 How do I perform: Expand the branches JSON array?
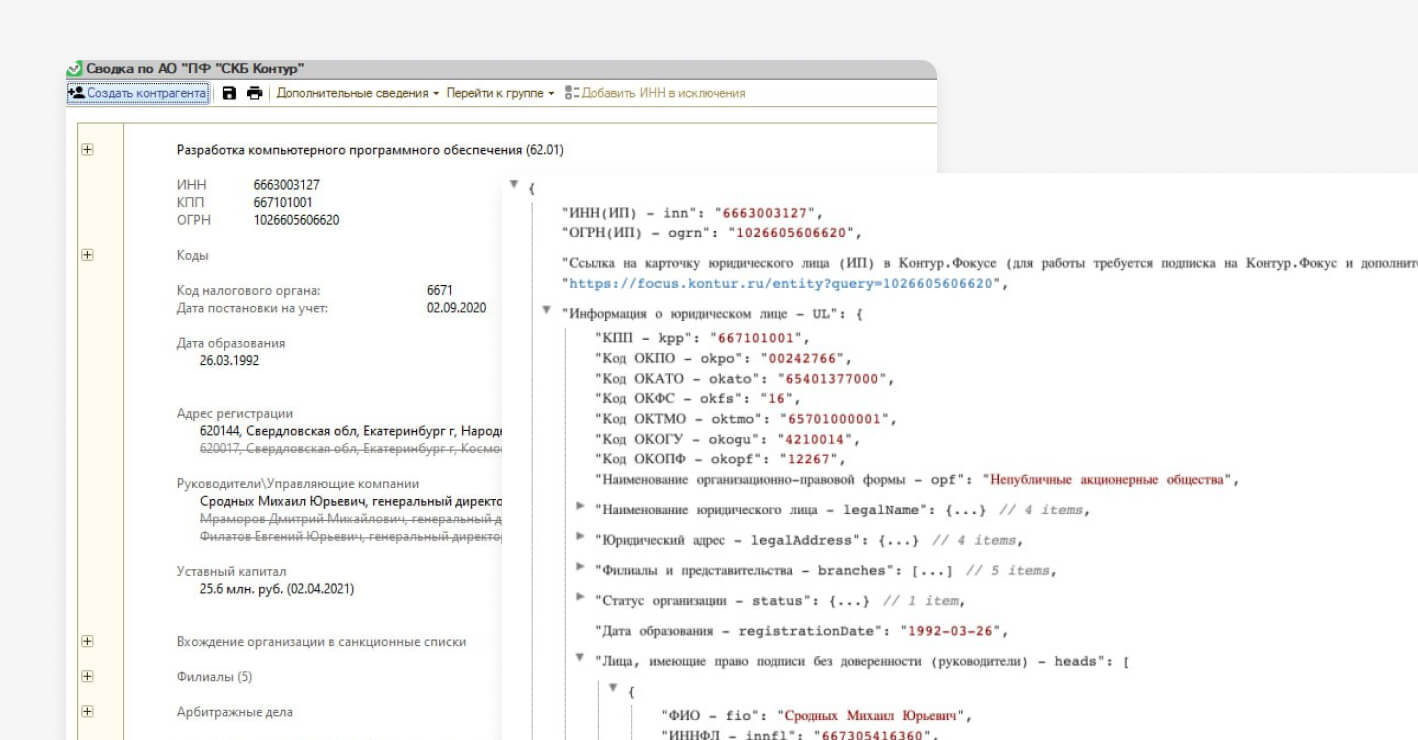(580, 567)
